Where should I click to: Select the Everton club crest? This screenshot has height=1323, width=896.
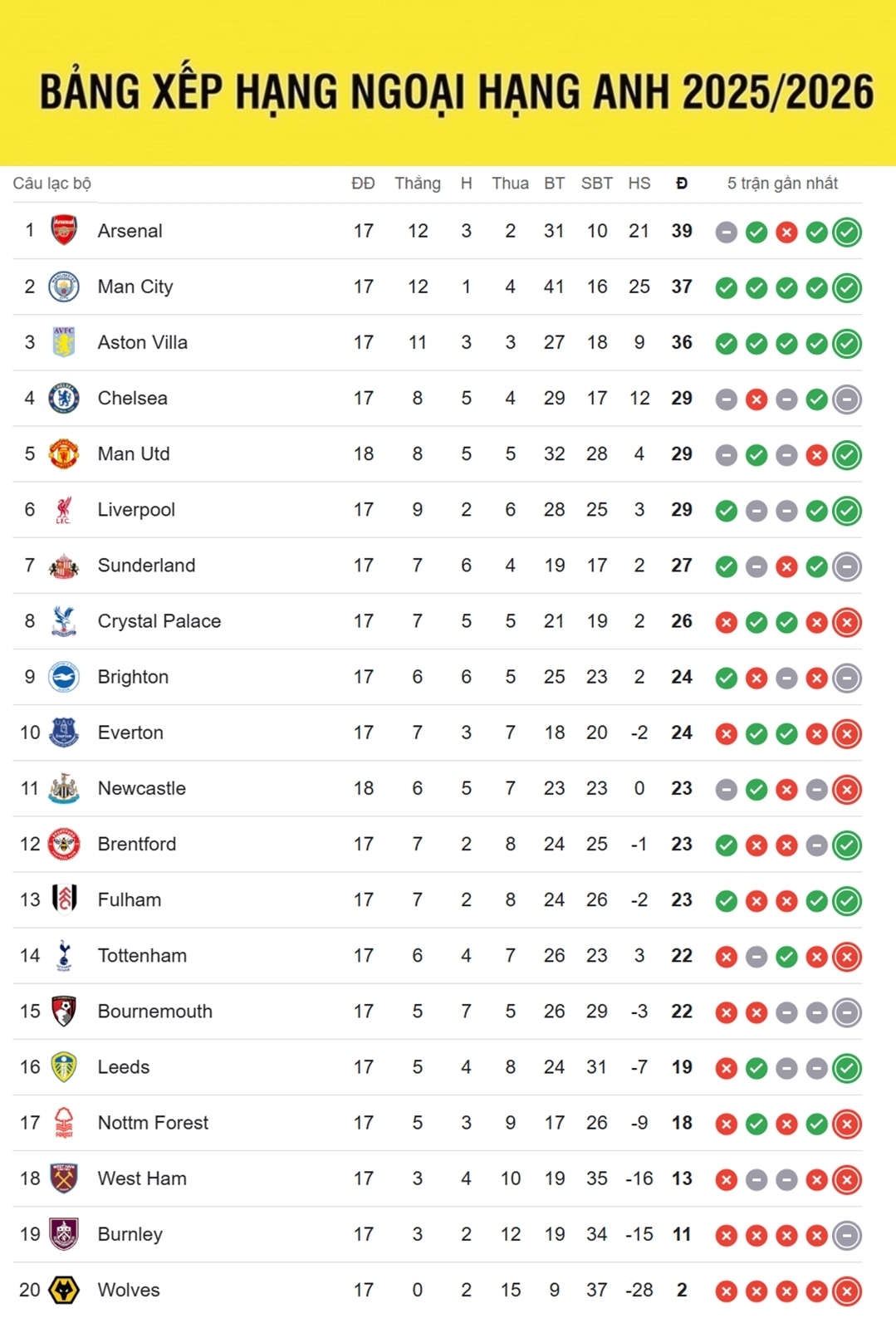click(x=64, y=733)
